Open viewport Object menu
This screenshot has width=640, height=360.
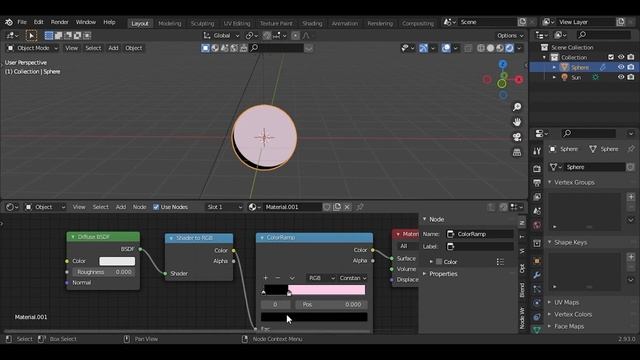tap(133, 48)
